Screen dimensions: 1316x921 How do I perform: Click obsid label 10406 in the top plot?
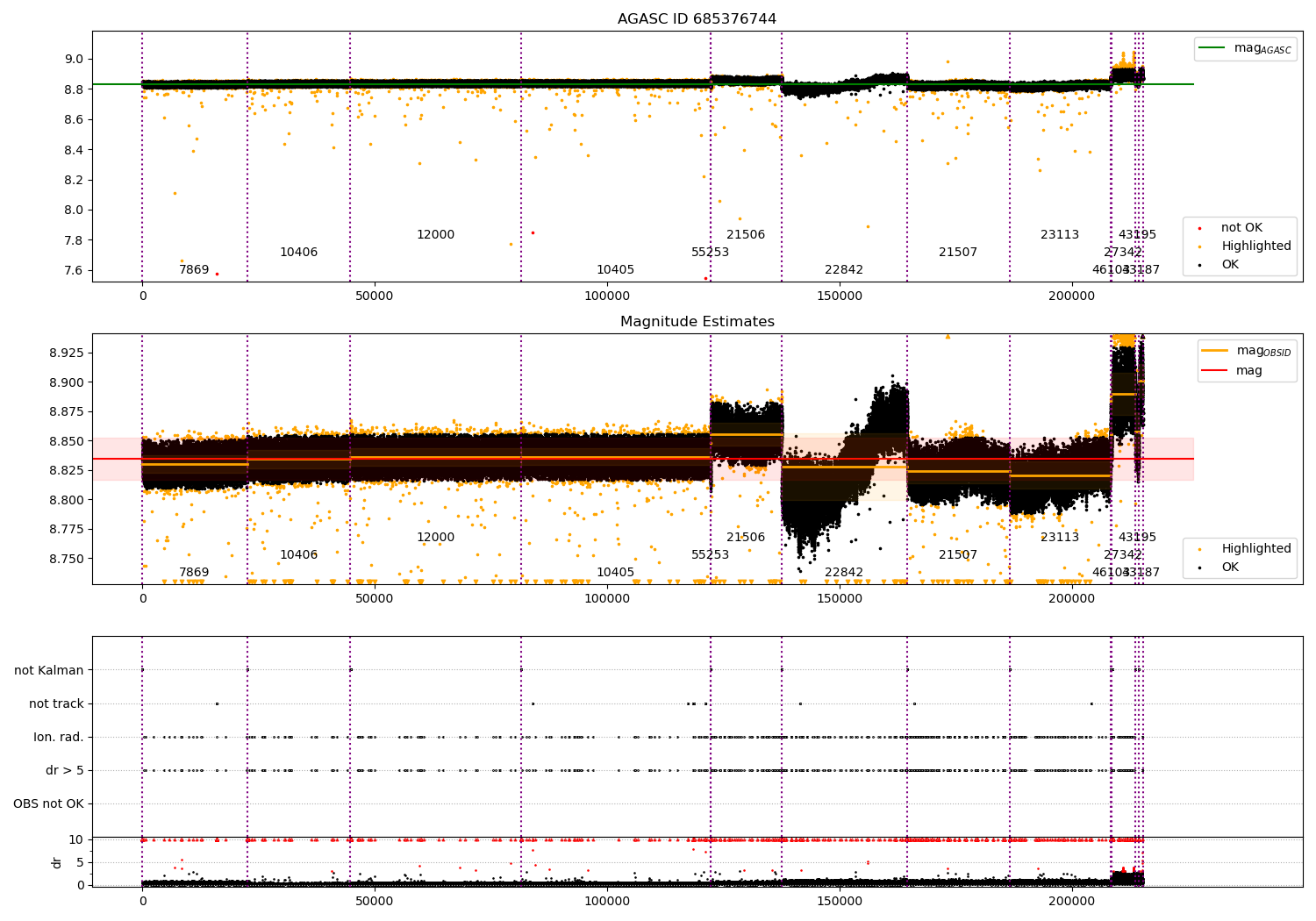(298, 253)
